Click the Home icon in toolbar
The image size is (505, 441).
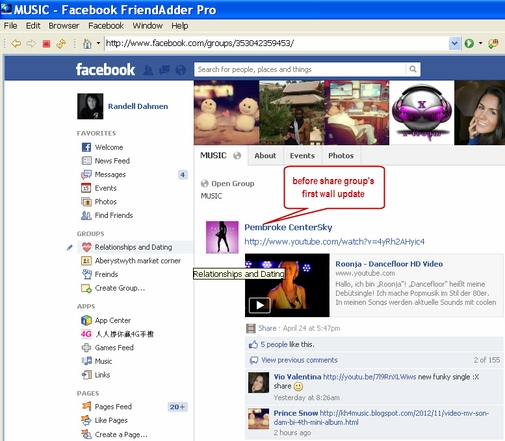(87, 44)
